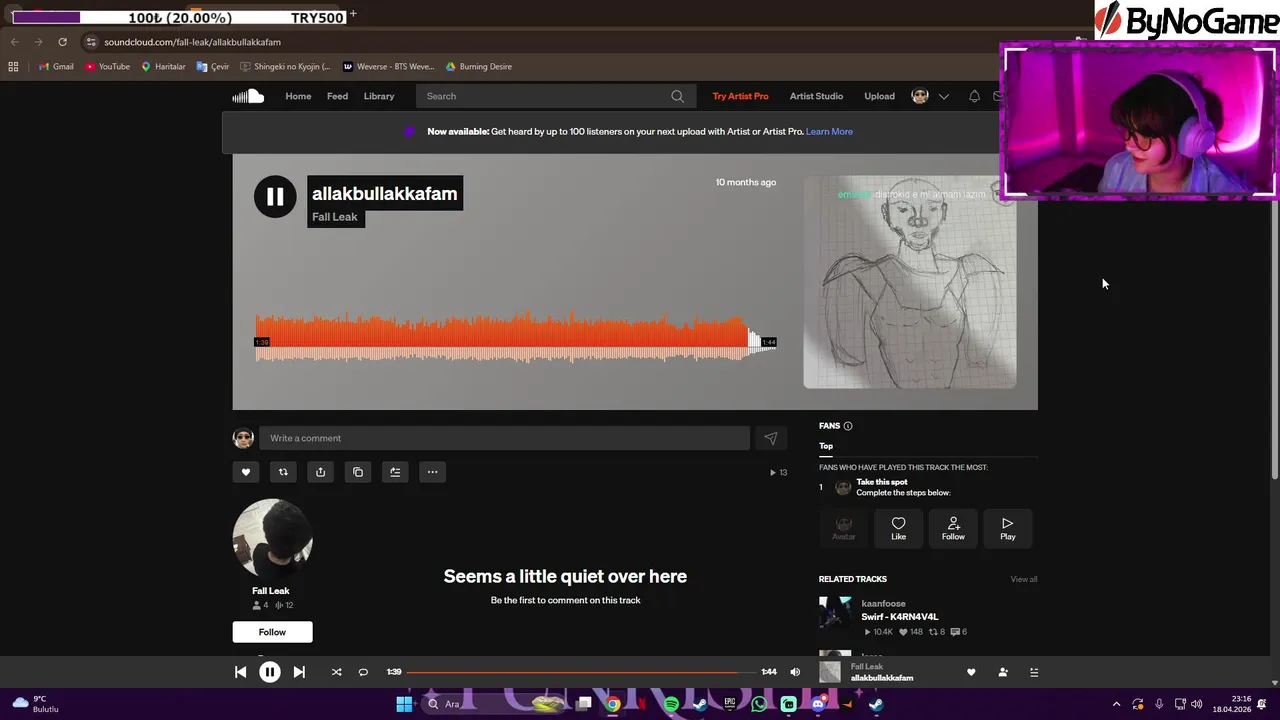Copy the track link using the copy icon
1280x720 pixels.
(358, 472)
